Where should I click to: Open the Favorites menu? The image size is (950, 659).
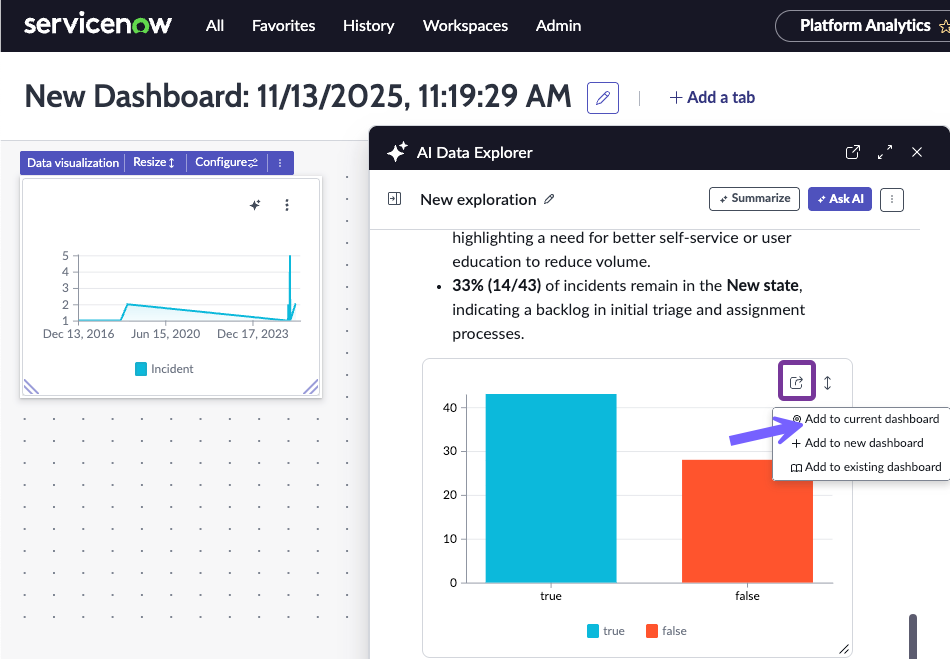point(284,25)
